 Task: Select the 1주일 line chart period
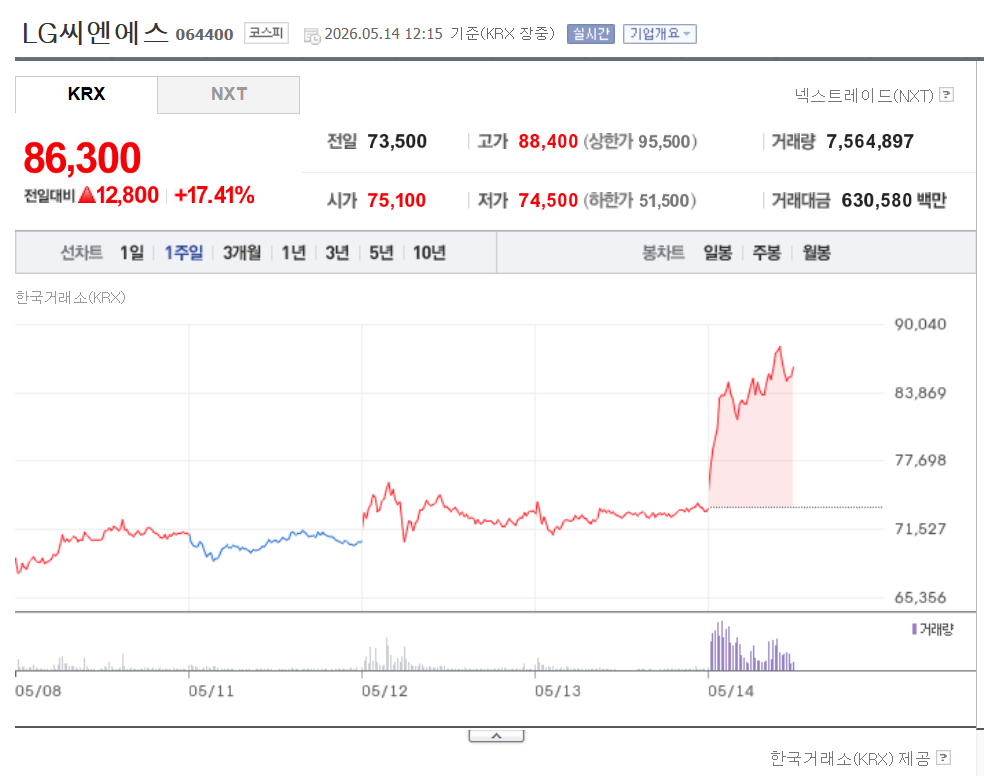184,253
